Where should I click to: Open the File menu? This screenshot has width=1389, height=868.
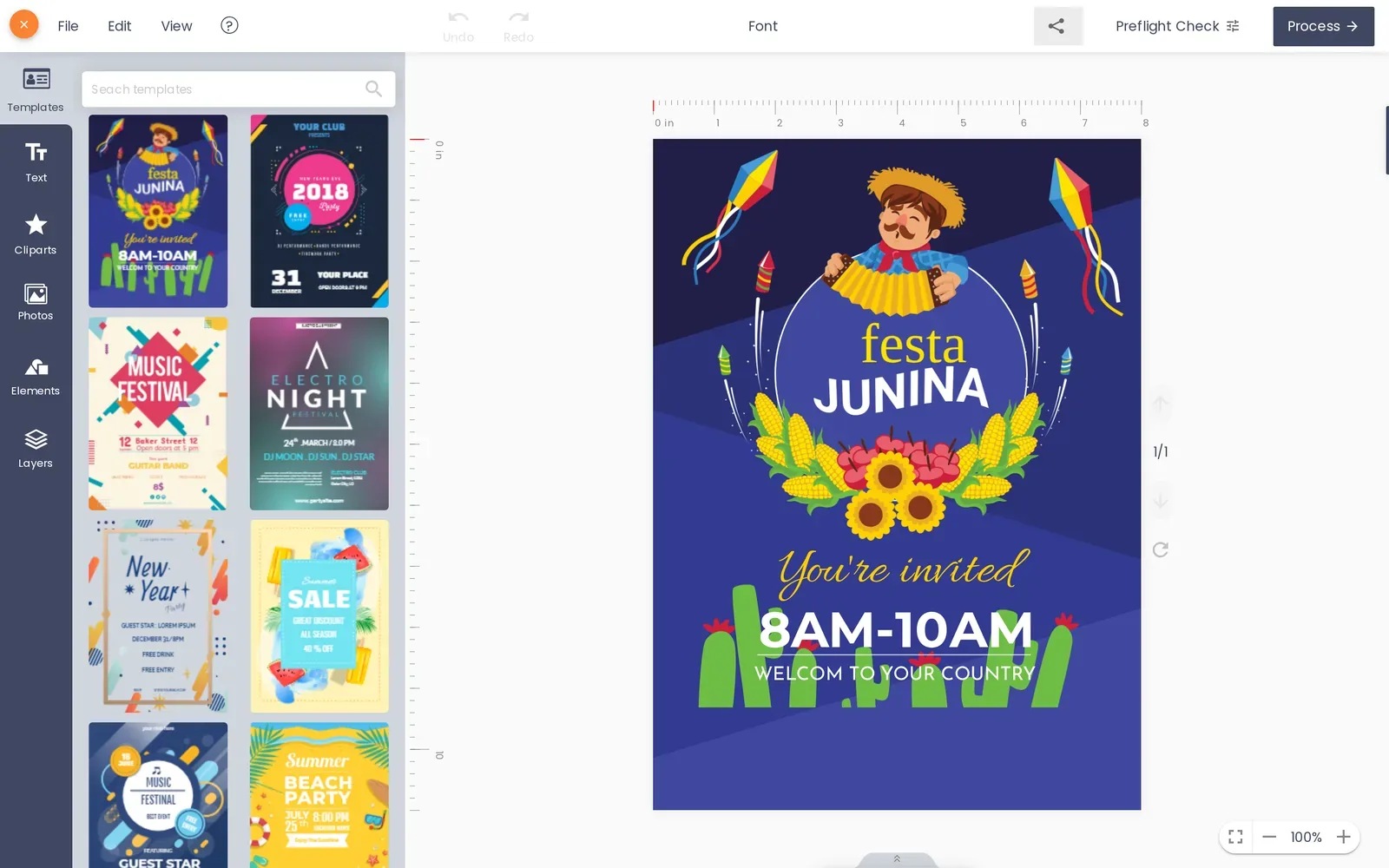[68, 26]
